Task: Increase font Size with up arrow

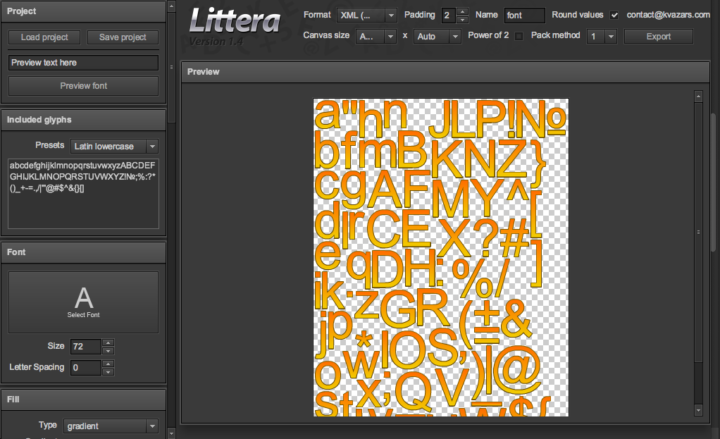Action: point(108,342)
